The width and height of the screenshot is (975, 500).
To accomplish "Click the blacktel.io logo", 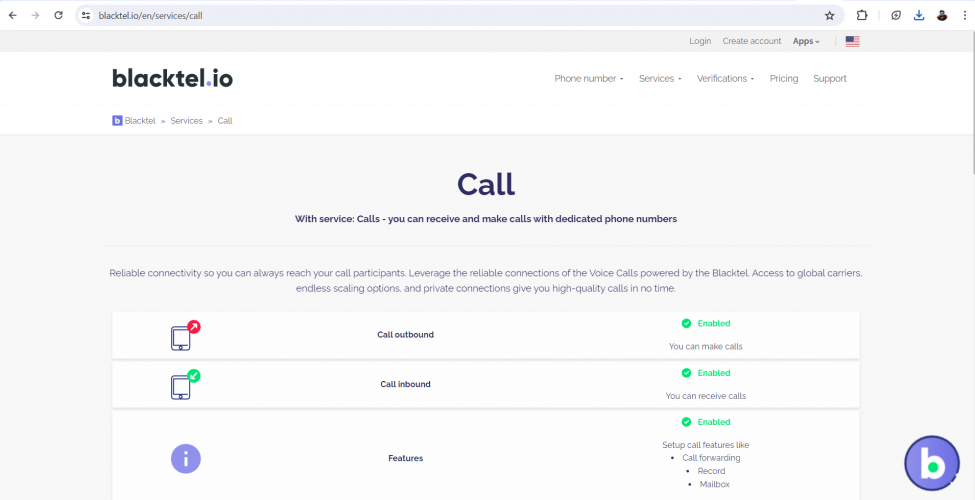I will [172, 78].
